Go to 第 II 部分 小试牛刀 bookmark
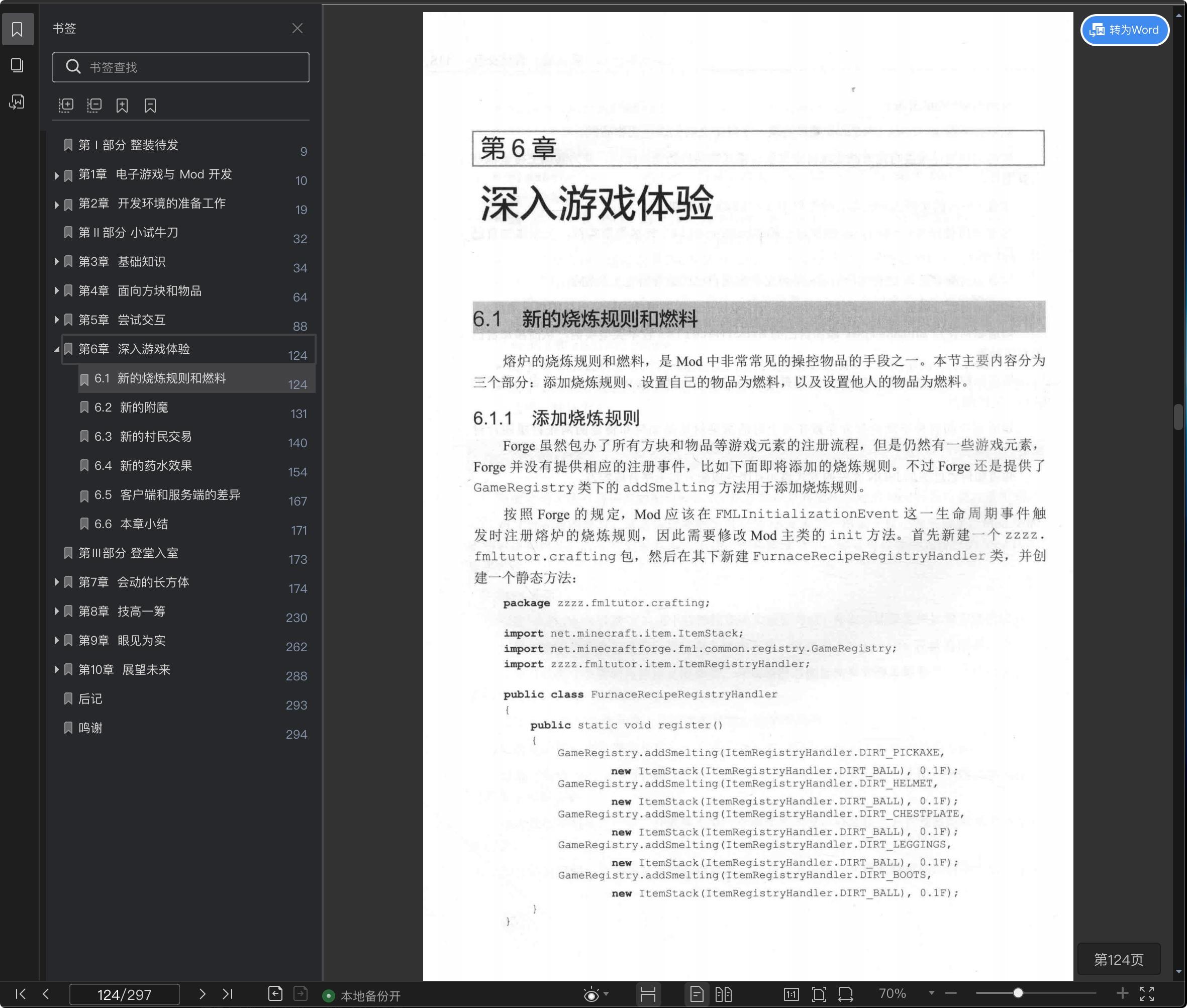This screenshot has height=1008, width=1187. [129, 233]
